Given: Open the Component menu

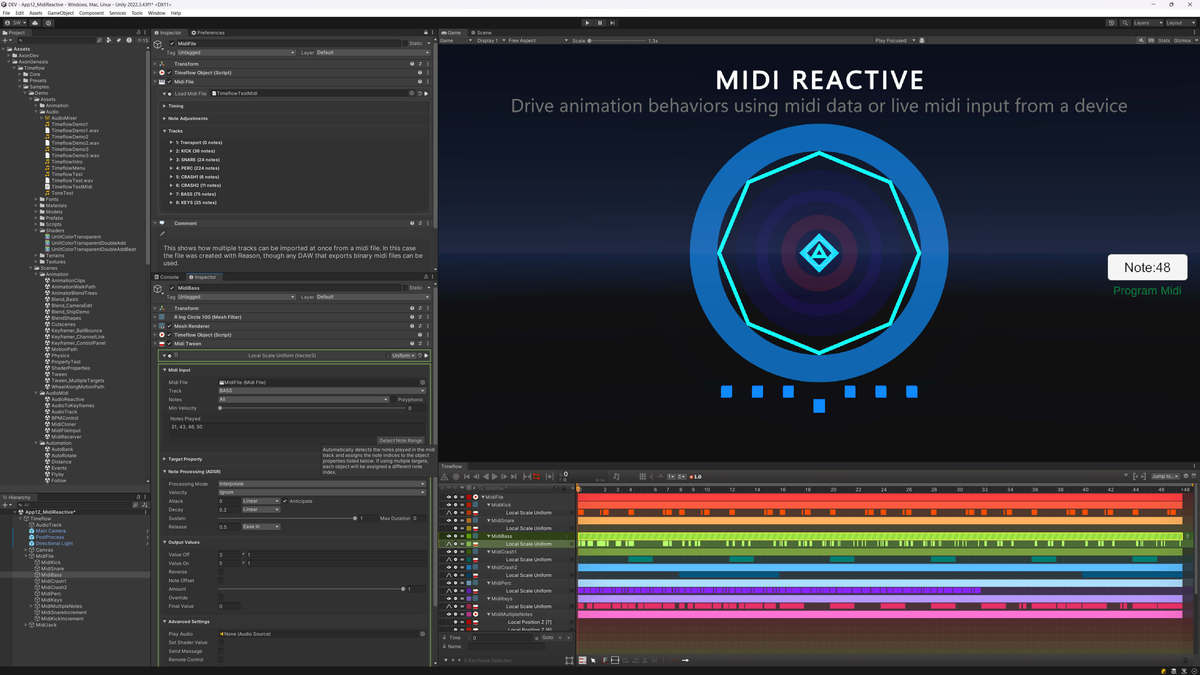Looking at the screenshot, I should (91, 13).
